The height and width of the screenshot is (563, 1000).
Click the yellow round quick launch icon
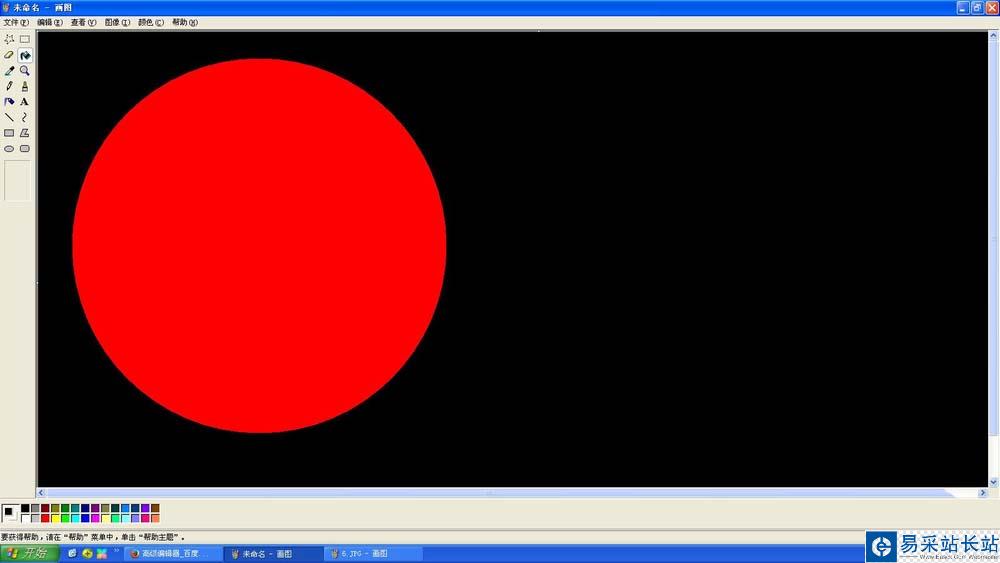(x=87, y=553)
